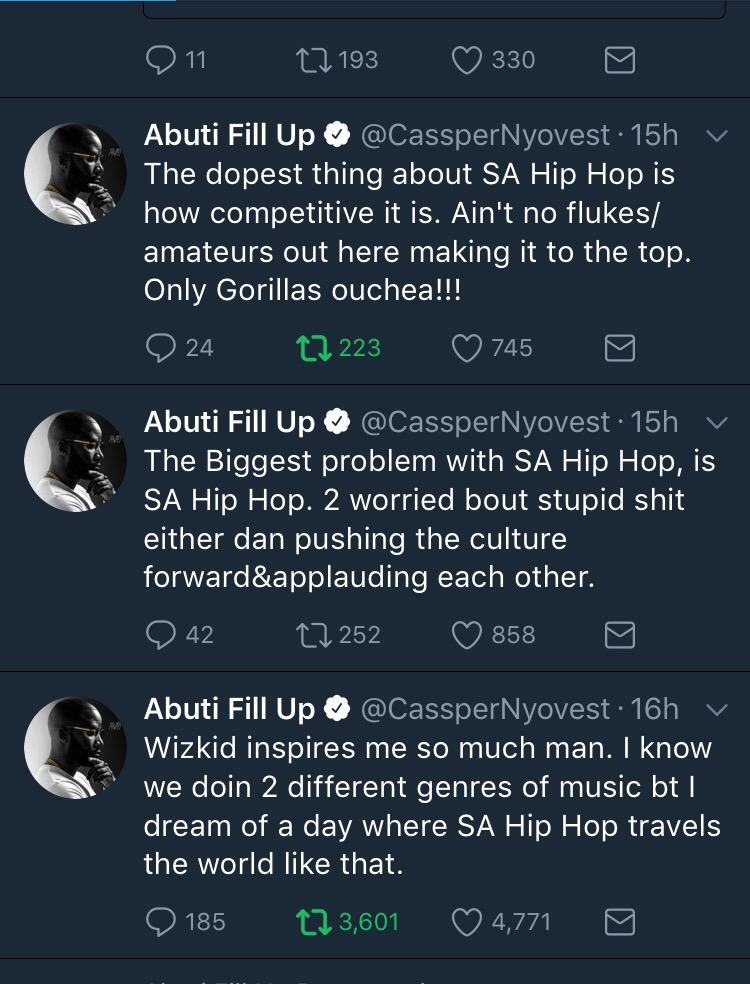Image resolution: width=750 pixels, height=984 pixels.
Task: Like the top tweet with 330 likes
Action: (x=466, y=60)
